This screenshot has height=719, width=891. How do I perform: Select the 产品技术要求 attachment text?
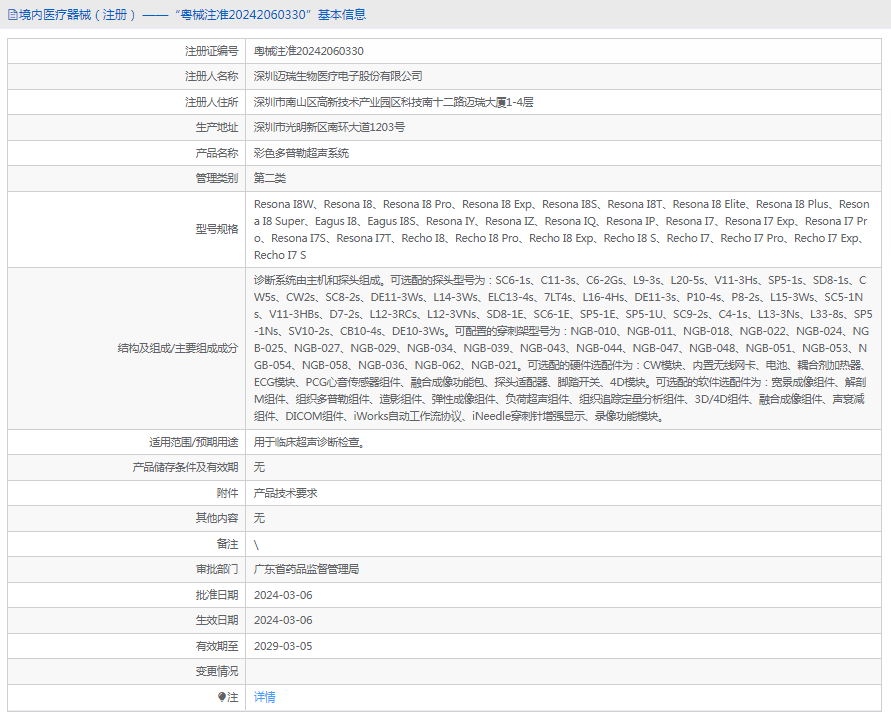point(286,493)
